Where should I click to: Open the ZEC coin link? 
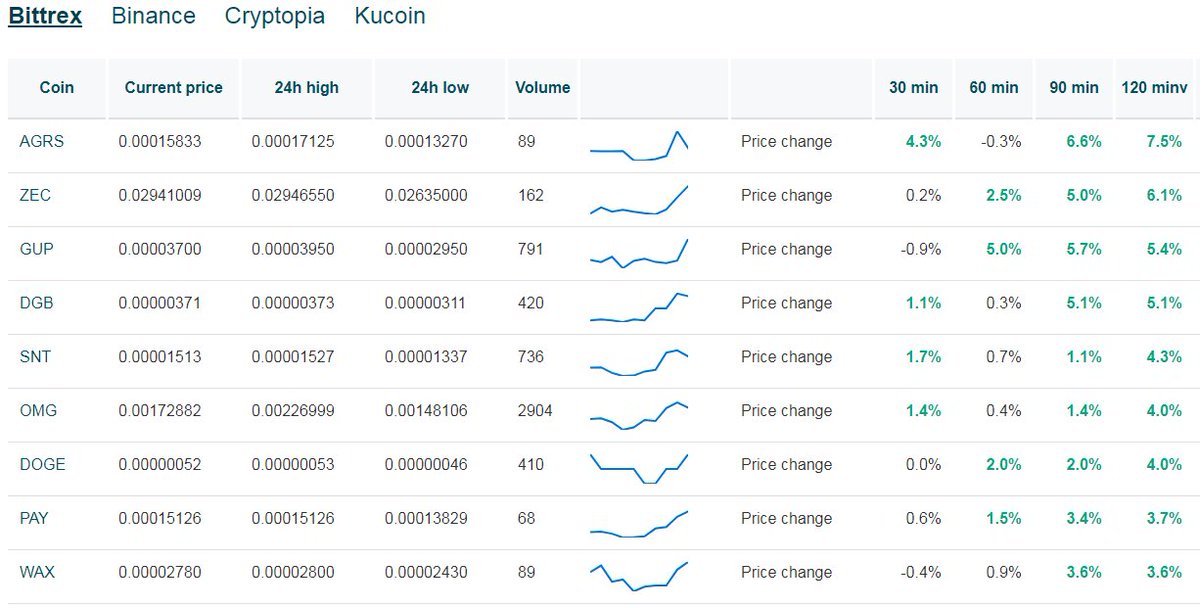(x=35, y=196)
